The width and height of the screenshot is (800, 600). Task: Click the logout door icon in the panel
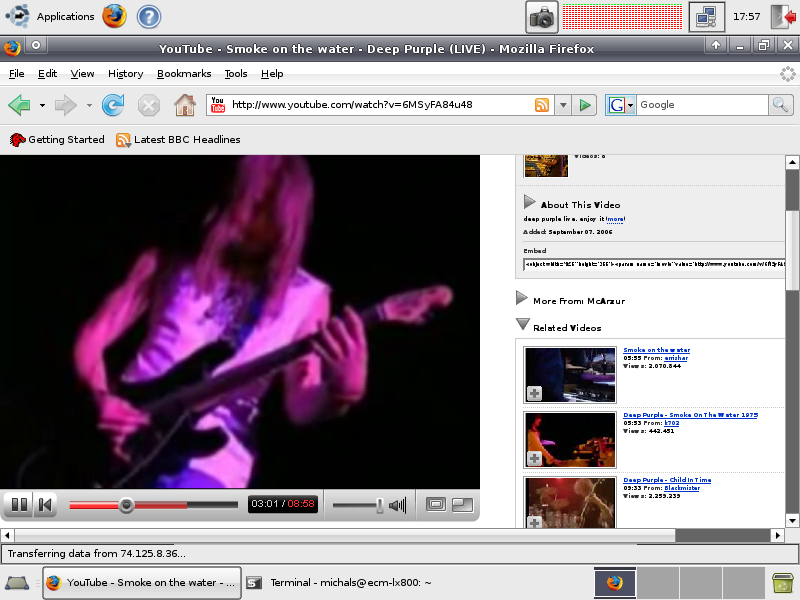click(x=784, y=17)
